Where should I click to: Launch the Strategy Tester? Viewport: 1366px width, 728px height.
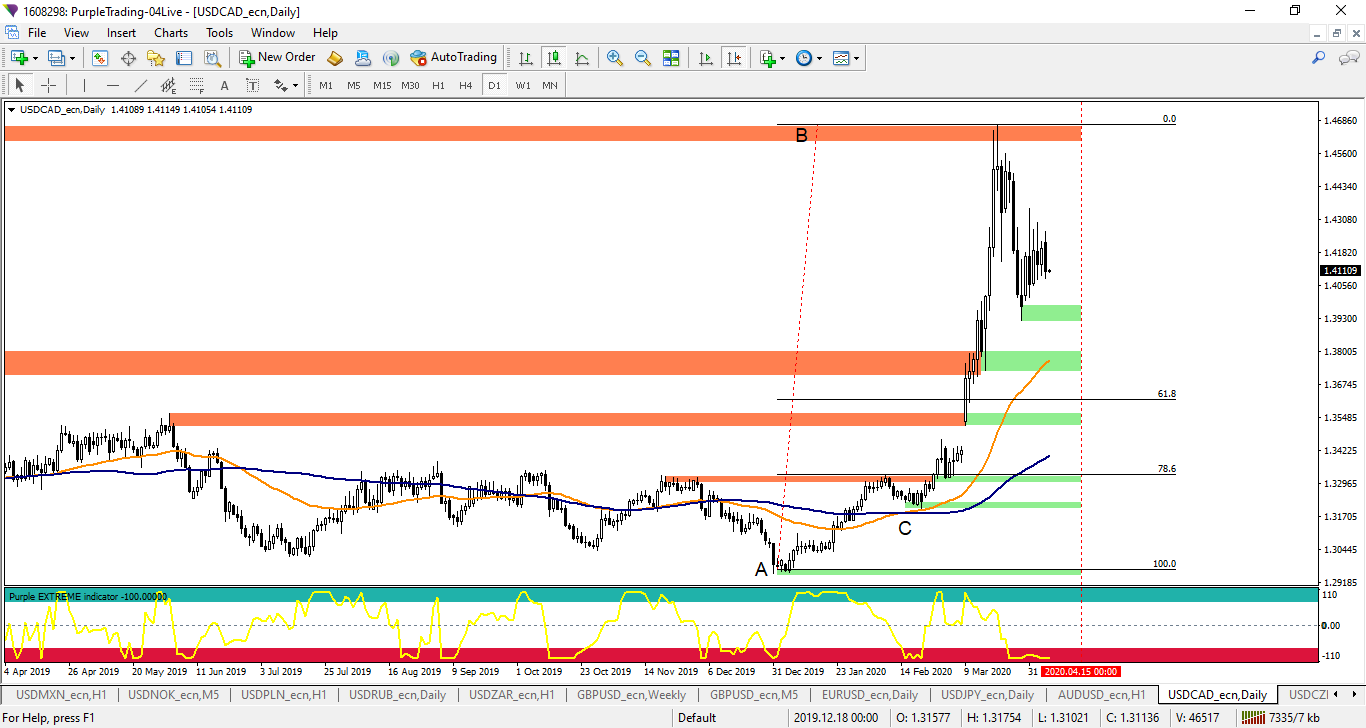click(x=212, y=58)
